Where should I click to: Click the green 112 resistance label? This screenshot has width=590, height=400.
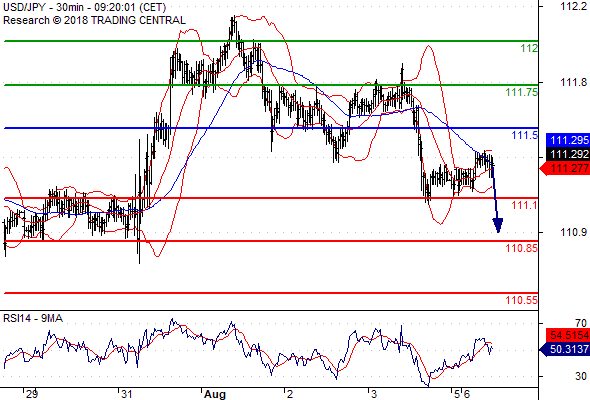[529, 48]
